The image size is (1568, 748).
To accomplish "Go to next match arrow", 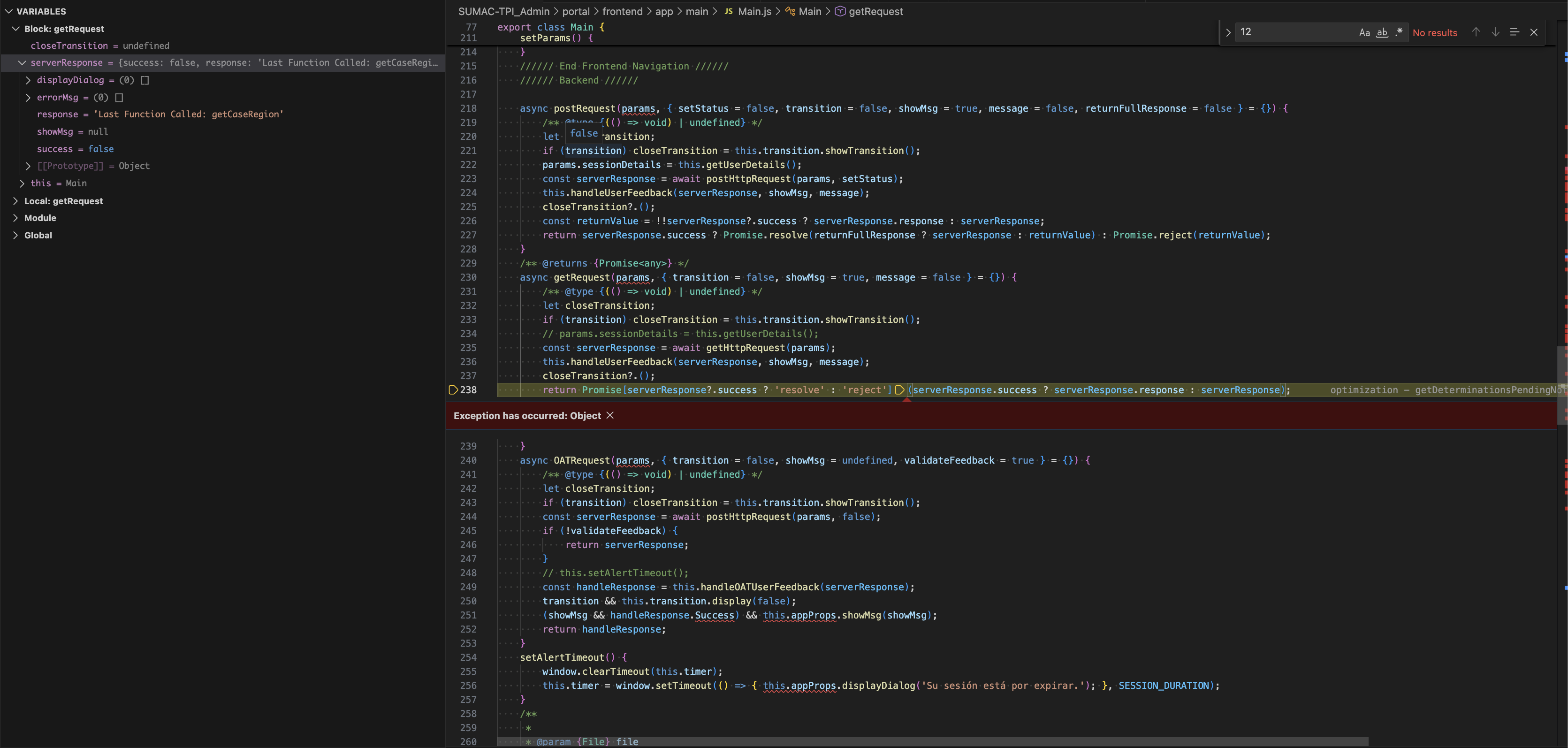I will pyautogui.click(x=1495, y=33).
